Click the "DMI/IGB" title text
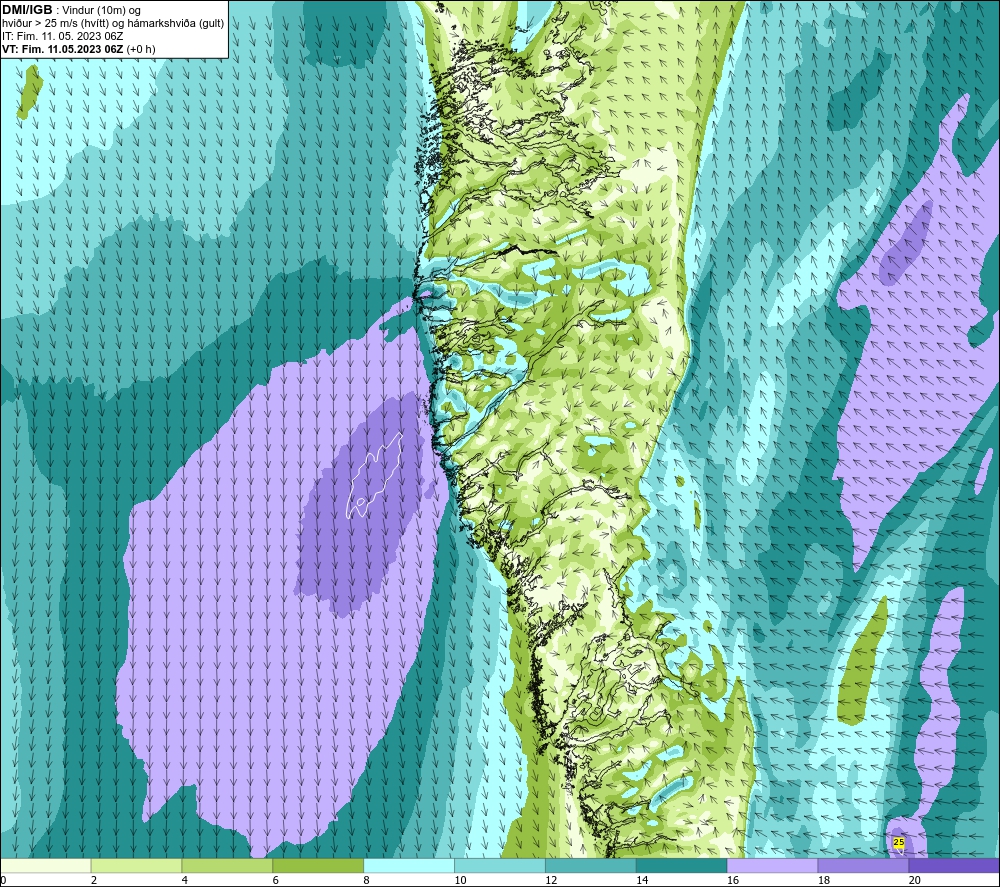The height and width of the screenshot is (887, 1000). pyautogui.click(x=27, y=10)
